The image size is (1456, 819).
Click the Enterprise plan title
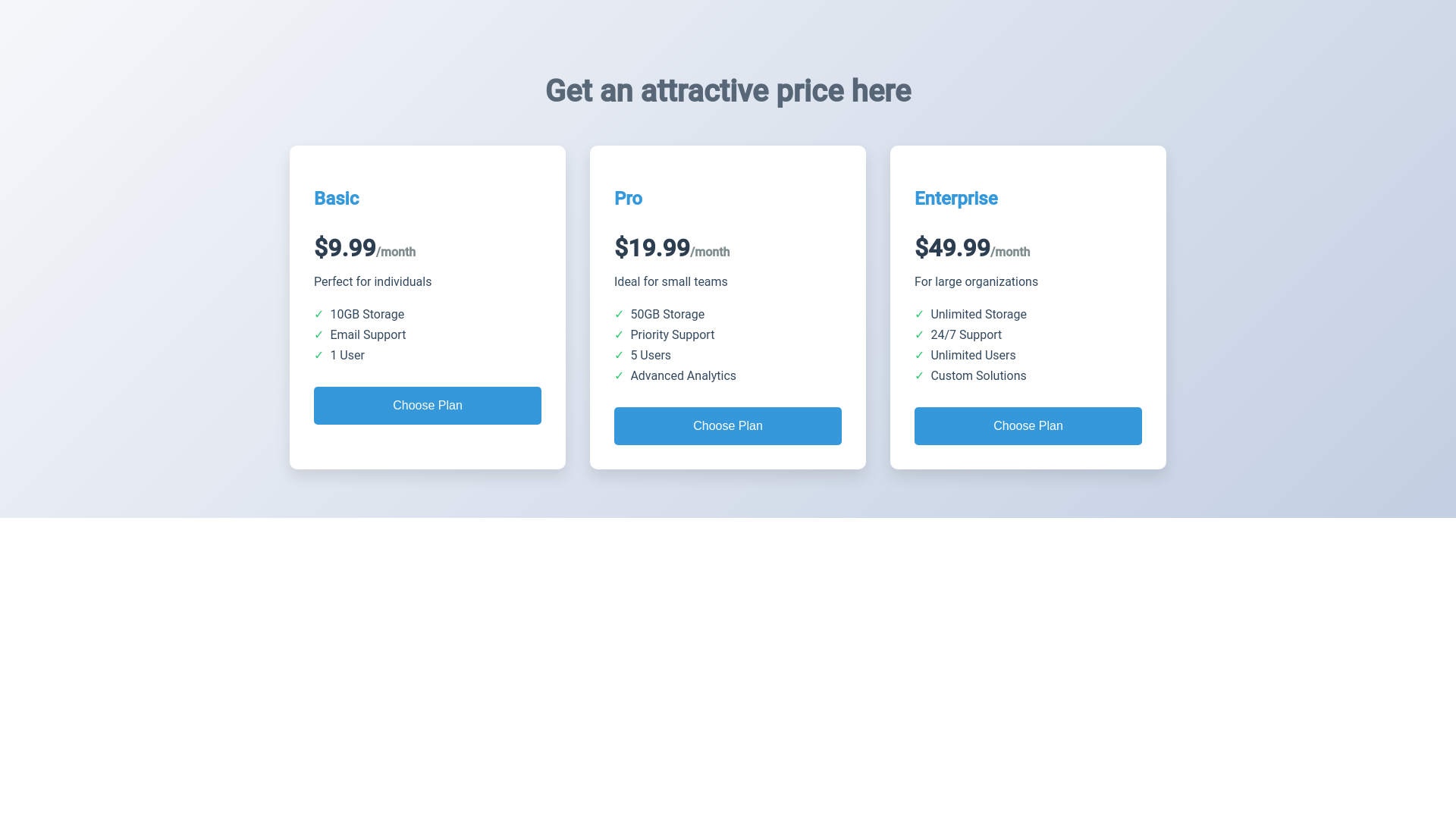pos(955,198)
